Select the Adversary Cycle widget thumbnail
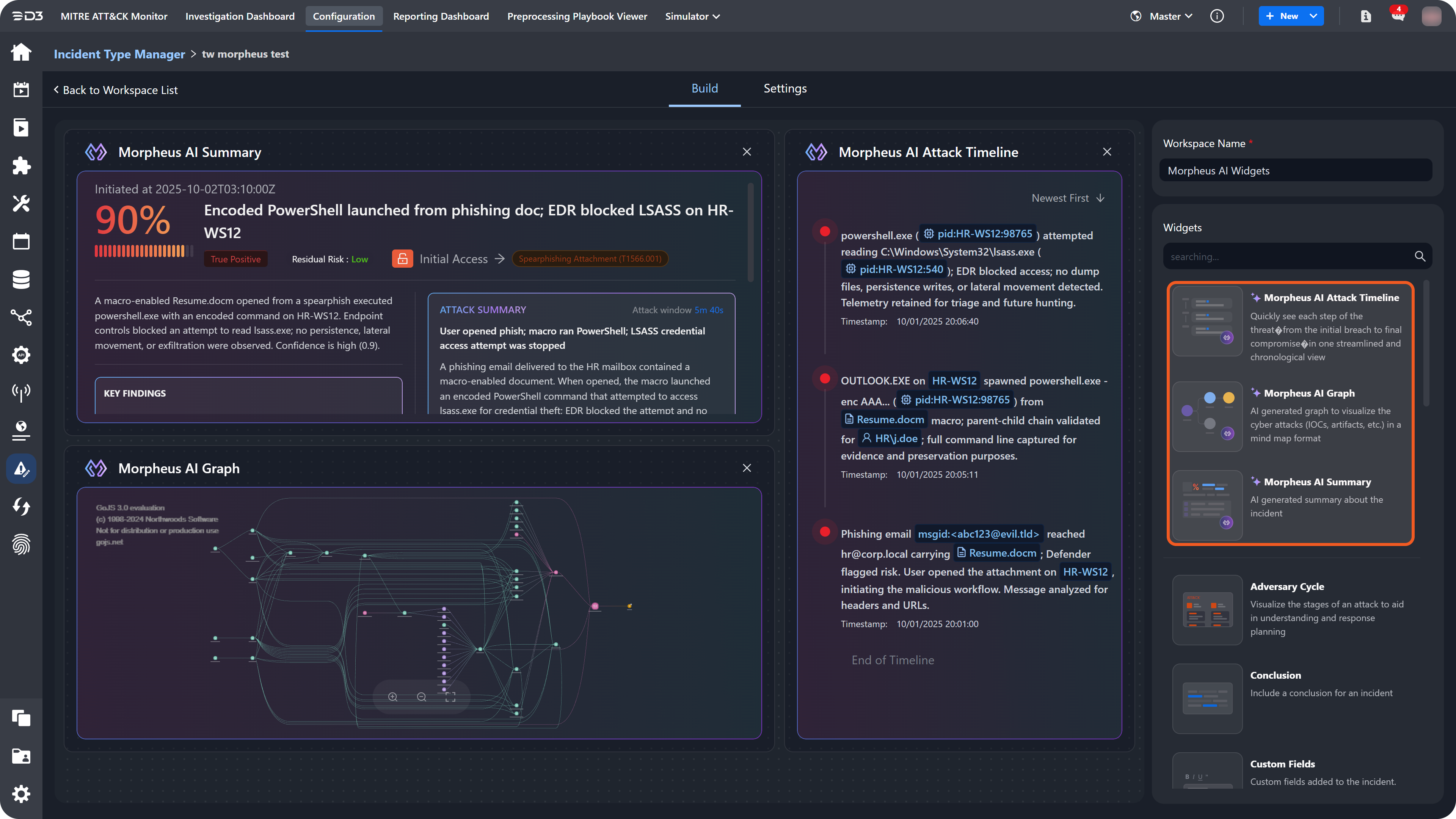 [1207, 610]
